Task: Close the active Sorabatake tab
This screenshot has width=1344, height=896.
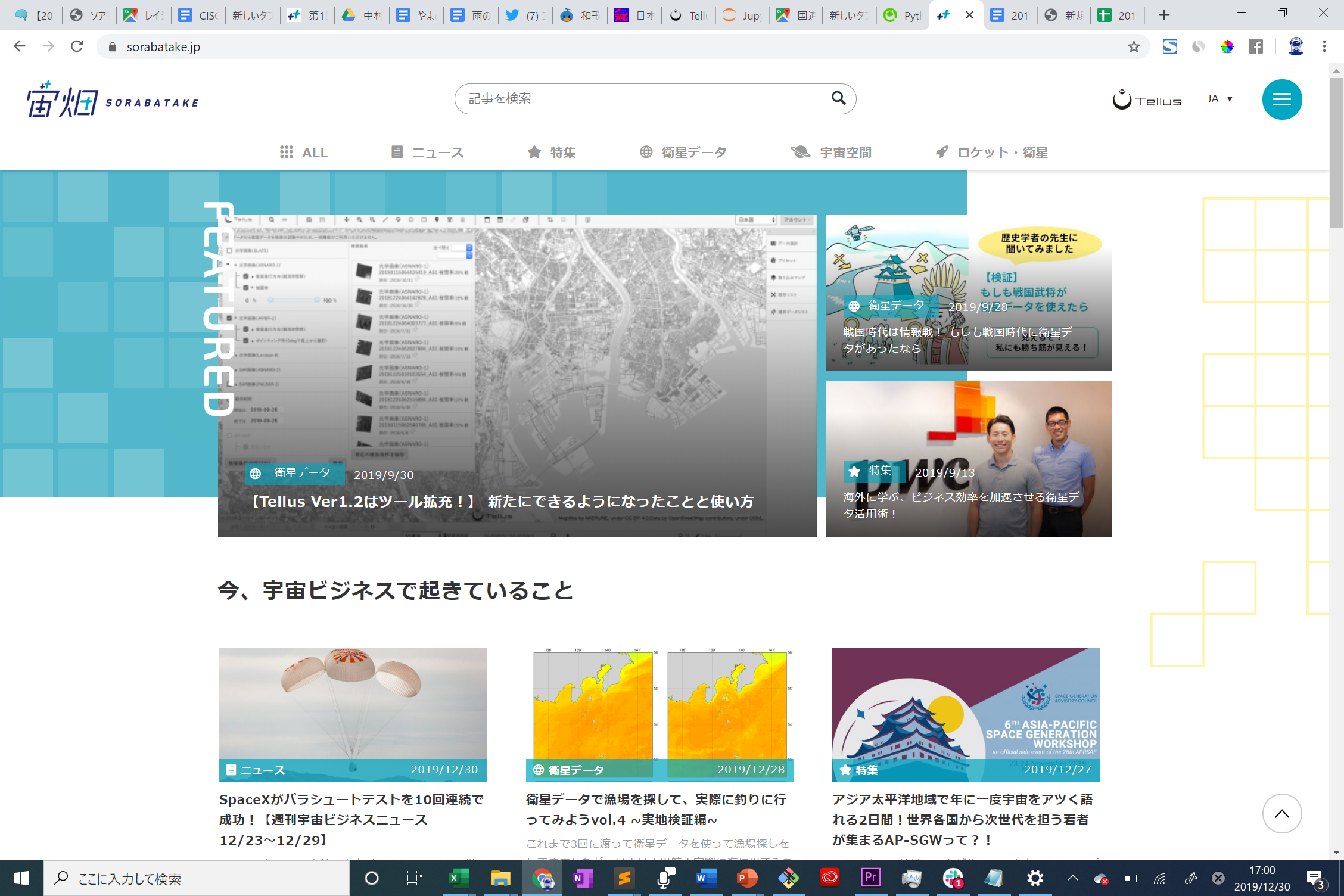Action: 969,15
